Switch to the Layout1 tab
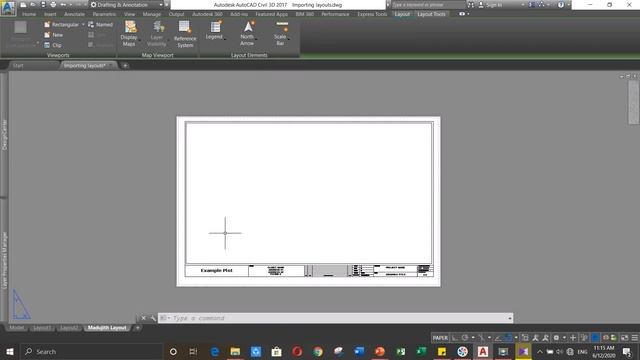The height and width of the screenshot is (360, 640). (42, 328)
